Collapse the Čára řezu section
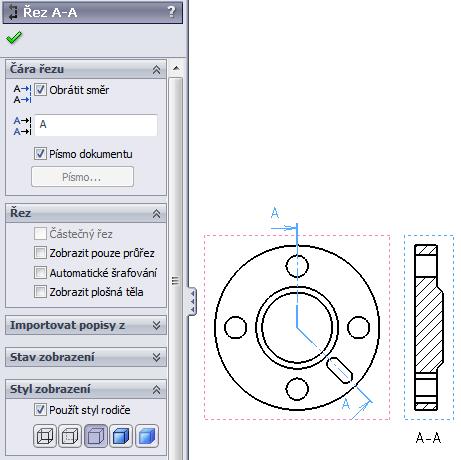Image resolution: width=461 pixels, height=460 pixels. click(x=156, y=69)
